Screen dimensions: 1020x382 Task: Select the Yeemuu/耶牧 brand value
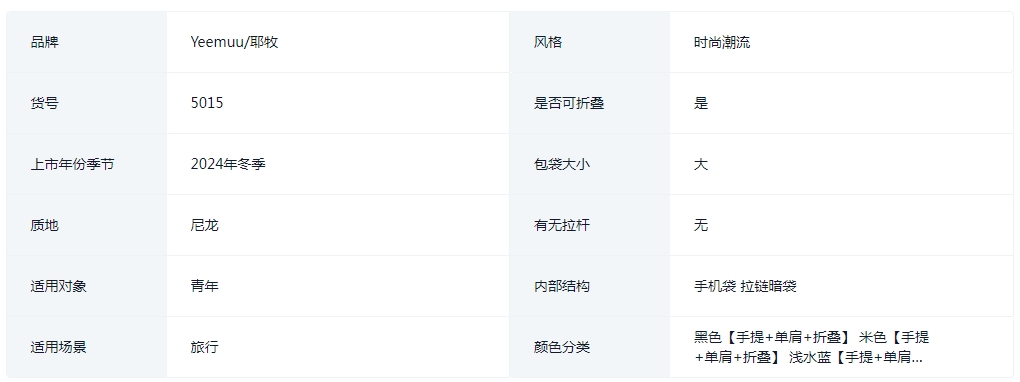click(234, 42)
